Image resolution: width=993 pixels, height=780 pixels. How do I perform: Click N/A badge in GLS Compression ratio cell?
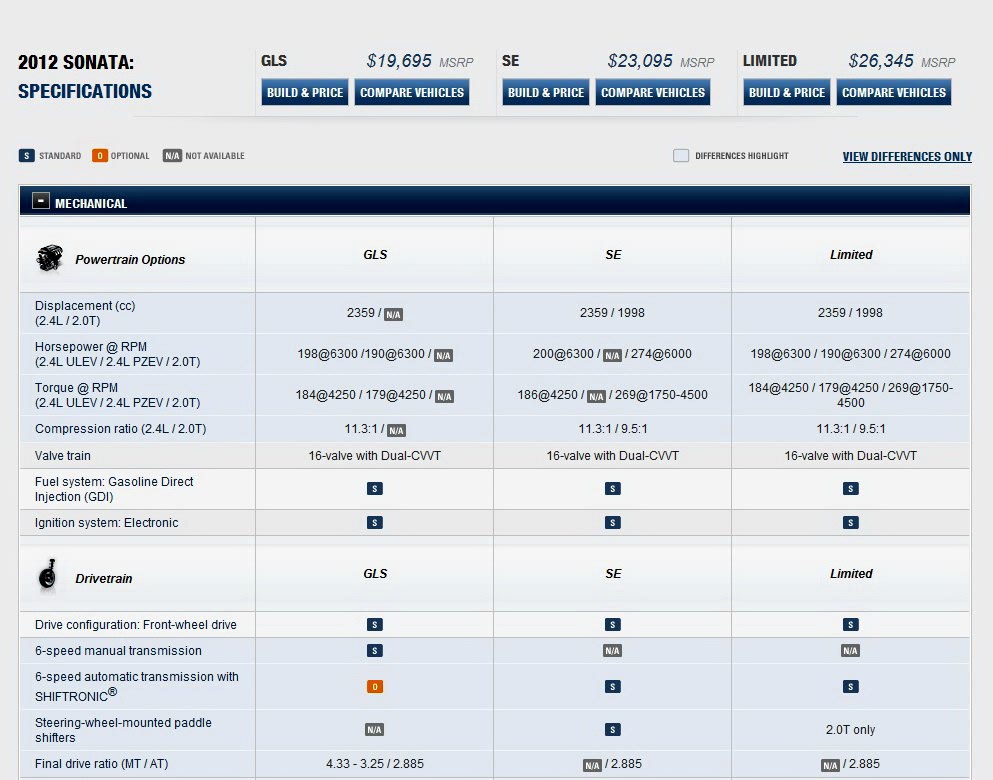coord(396,431)
